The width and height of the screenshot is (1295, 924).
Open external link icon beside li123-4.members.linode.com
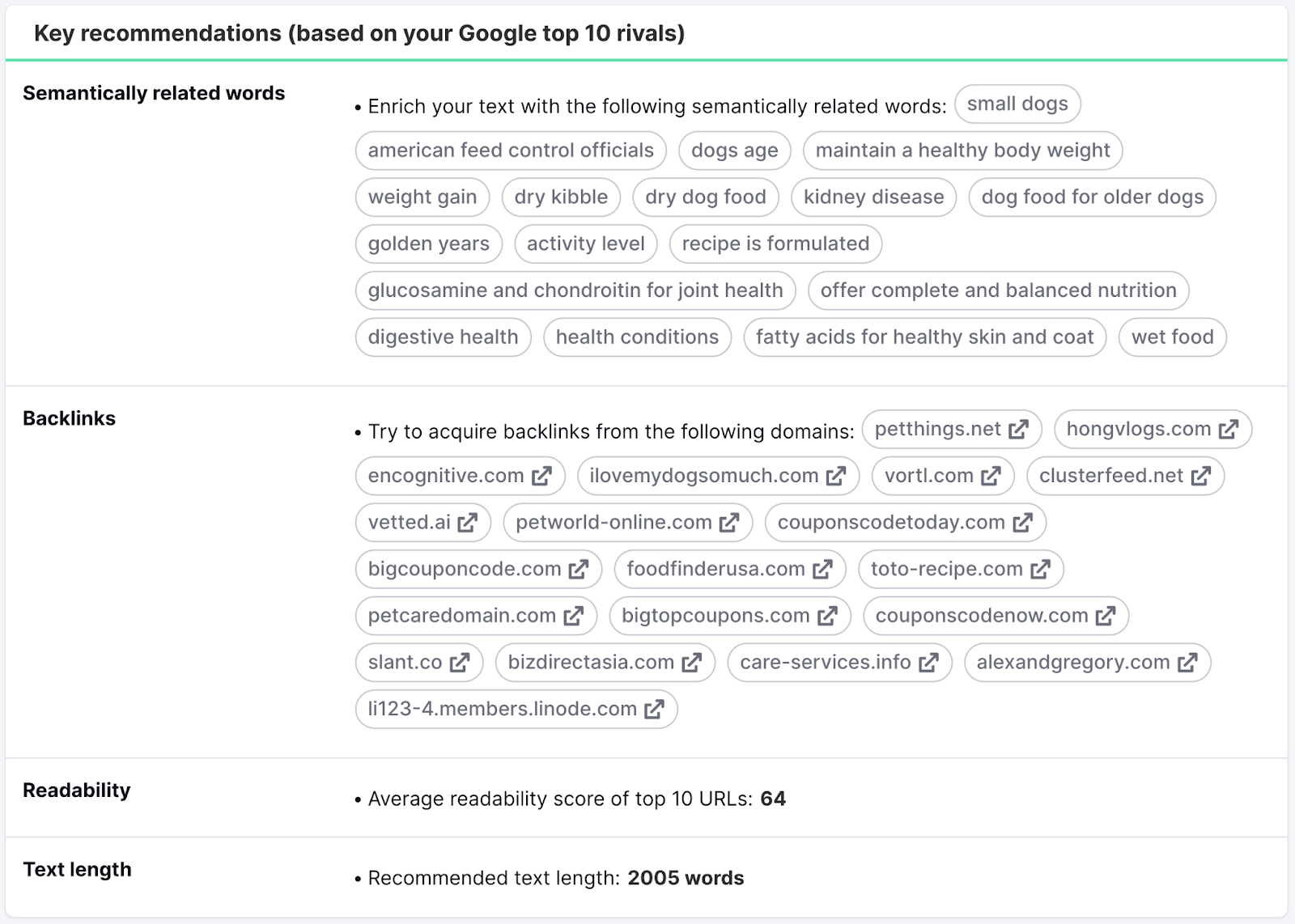pyautogui.click(x=654, y=710)
